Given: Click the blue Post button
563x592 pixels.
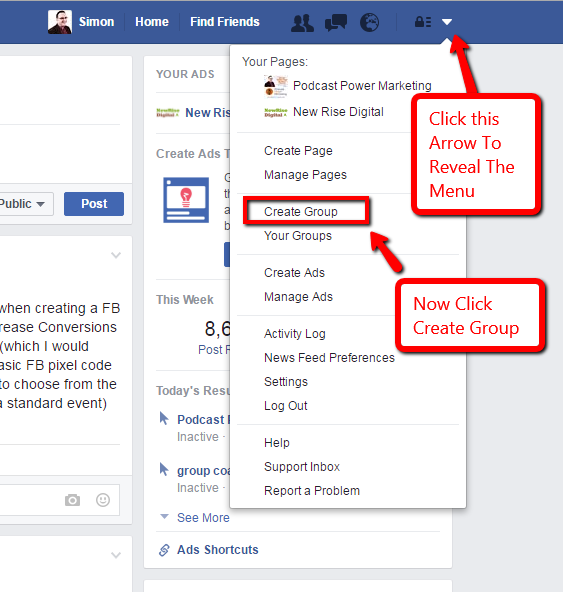Looking at the screenshot, I should click(94, 204).
